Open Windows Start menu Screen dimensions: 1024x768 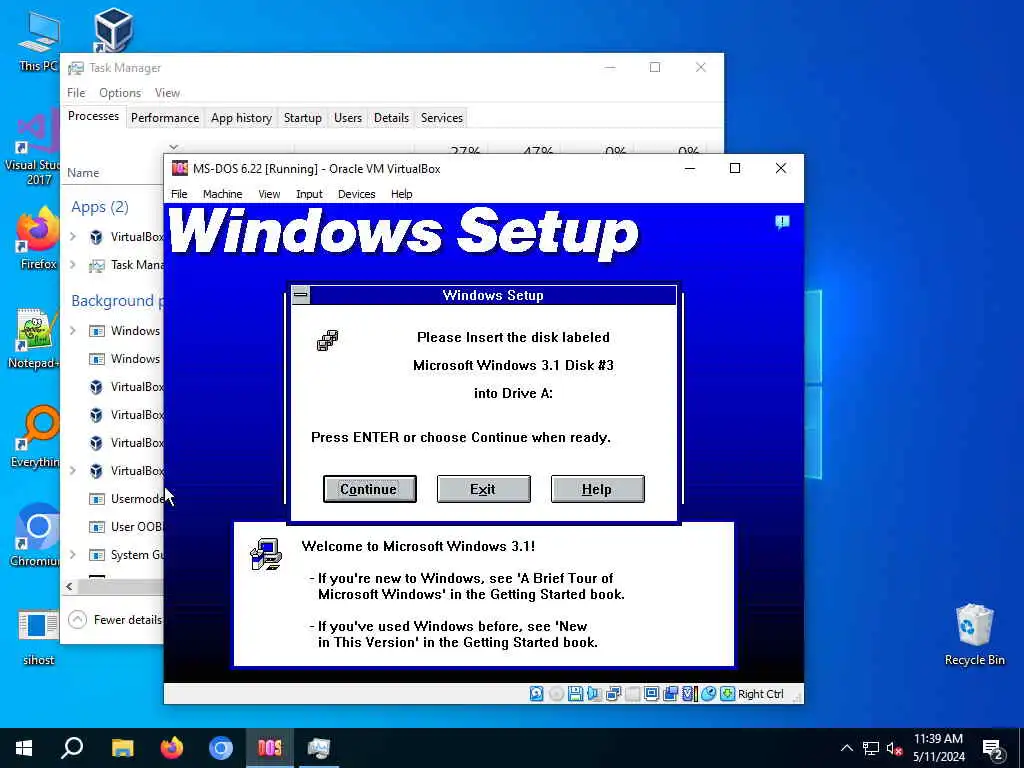(24, 748)
